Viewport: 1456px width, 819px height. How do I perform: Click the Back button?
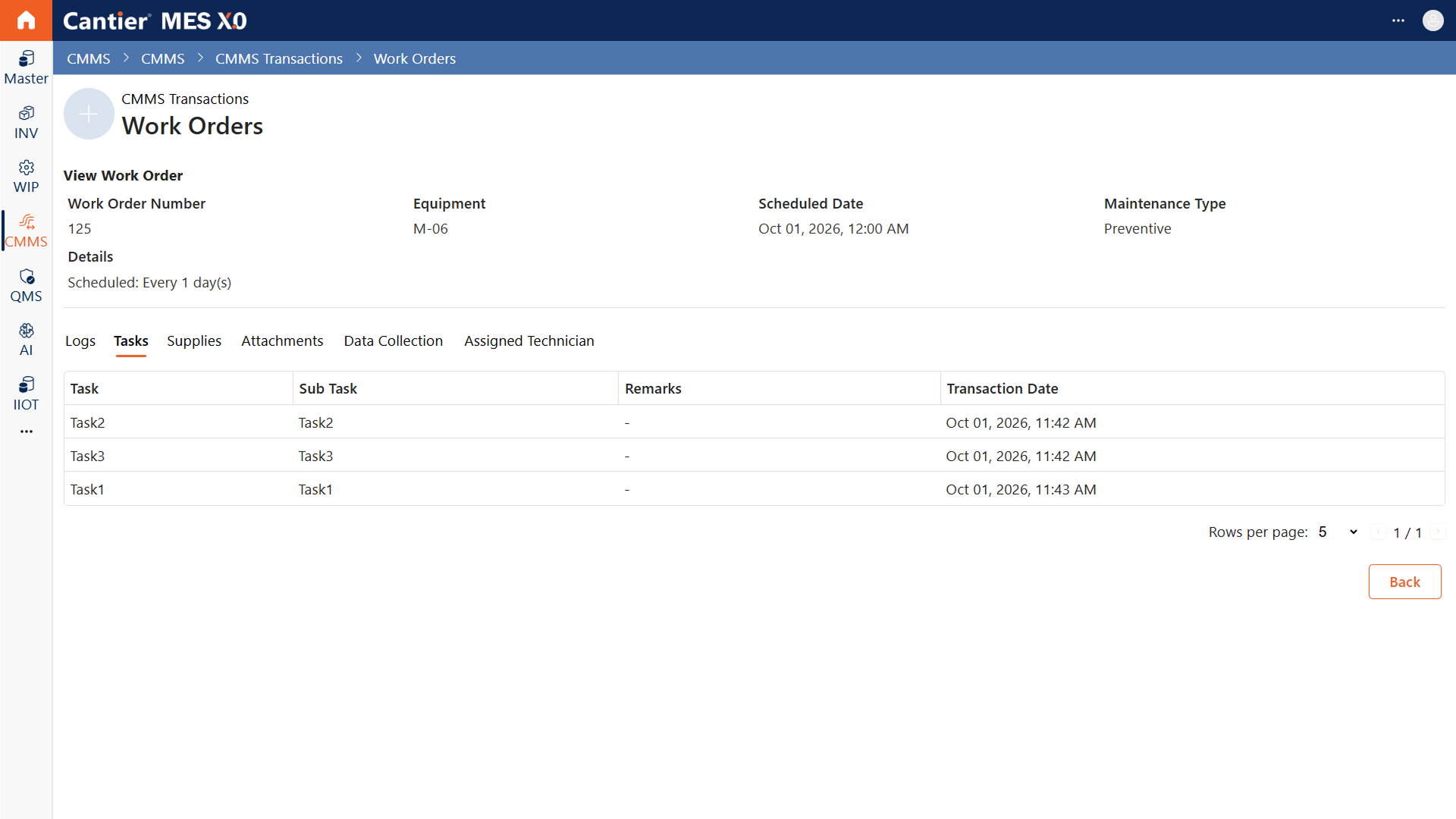[x=1404, y=582]
